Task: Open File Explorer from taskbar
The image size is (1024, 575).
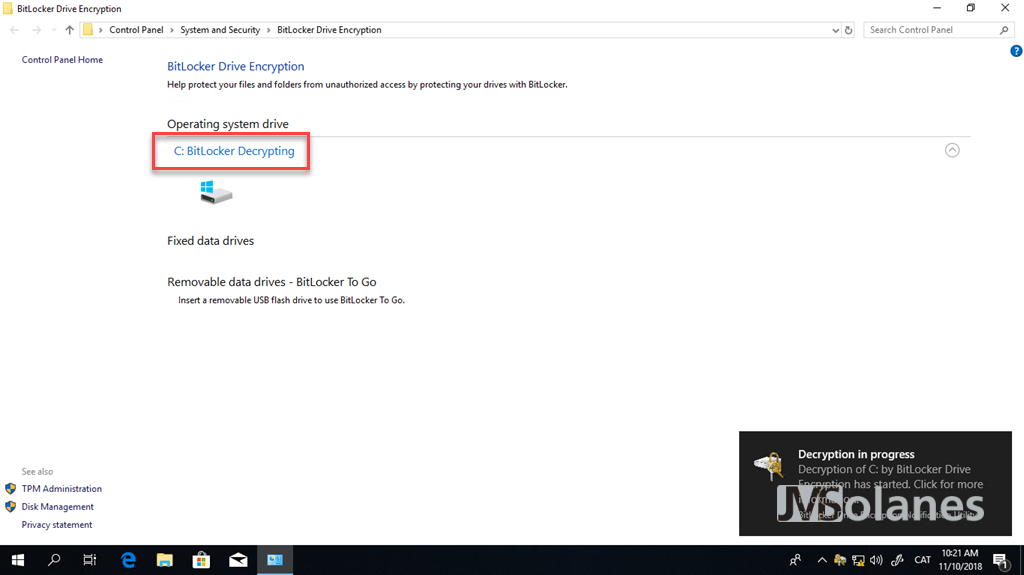Action: 165,560
